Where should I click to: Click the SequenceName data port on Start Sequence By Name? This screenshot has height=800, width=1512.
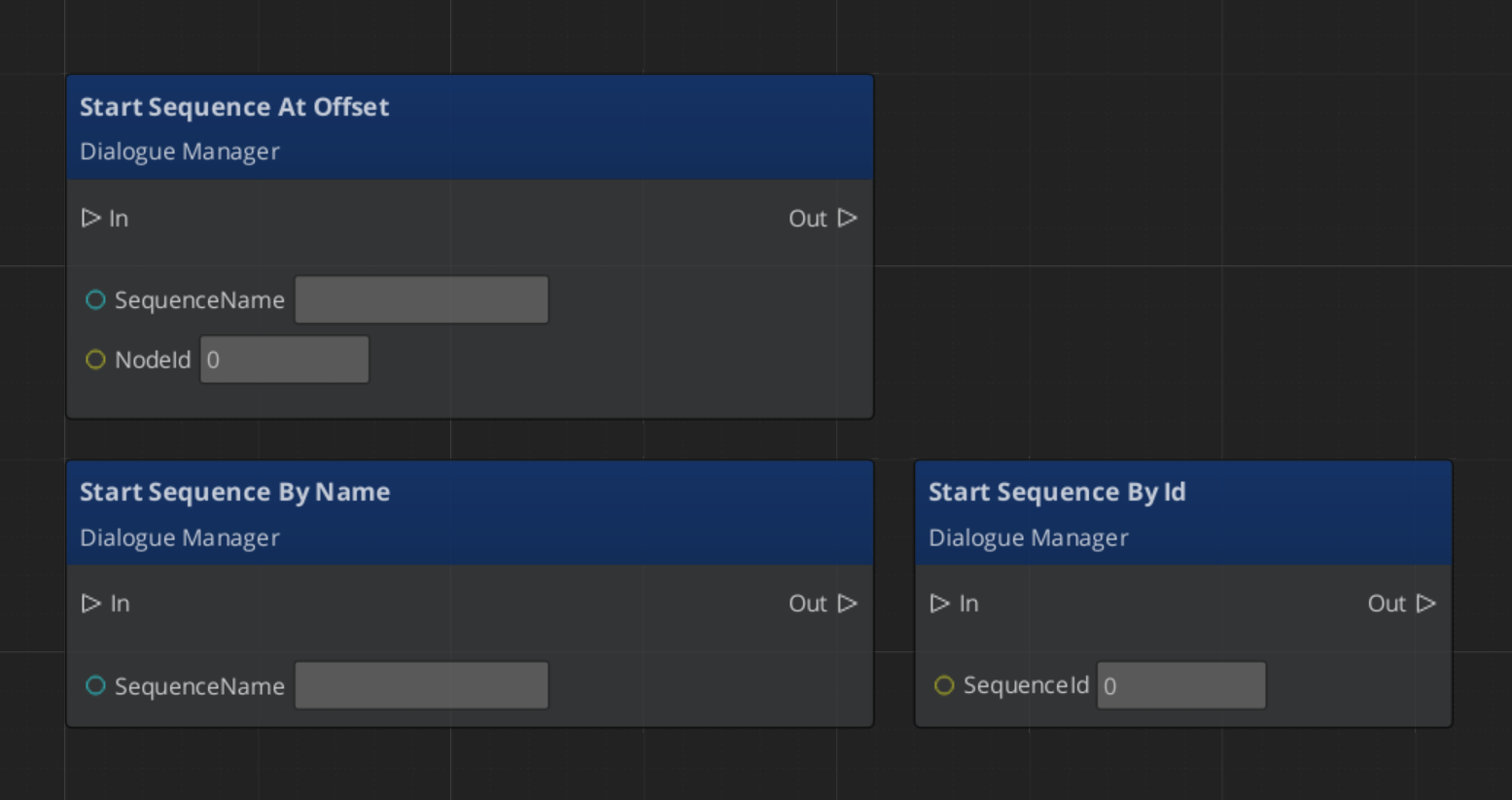[95, 686]
